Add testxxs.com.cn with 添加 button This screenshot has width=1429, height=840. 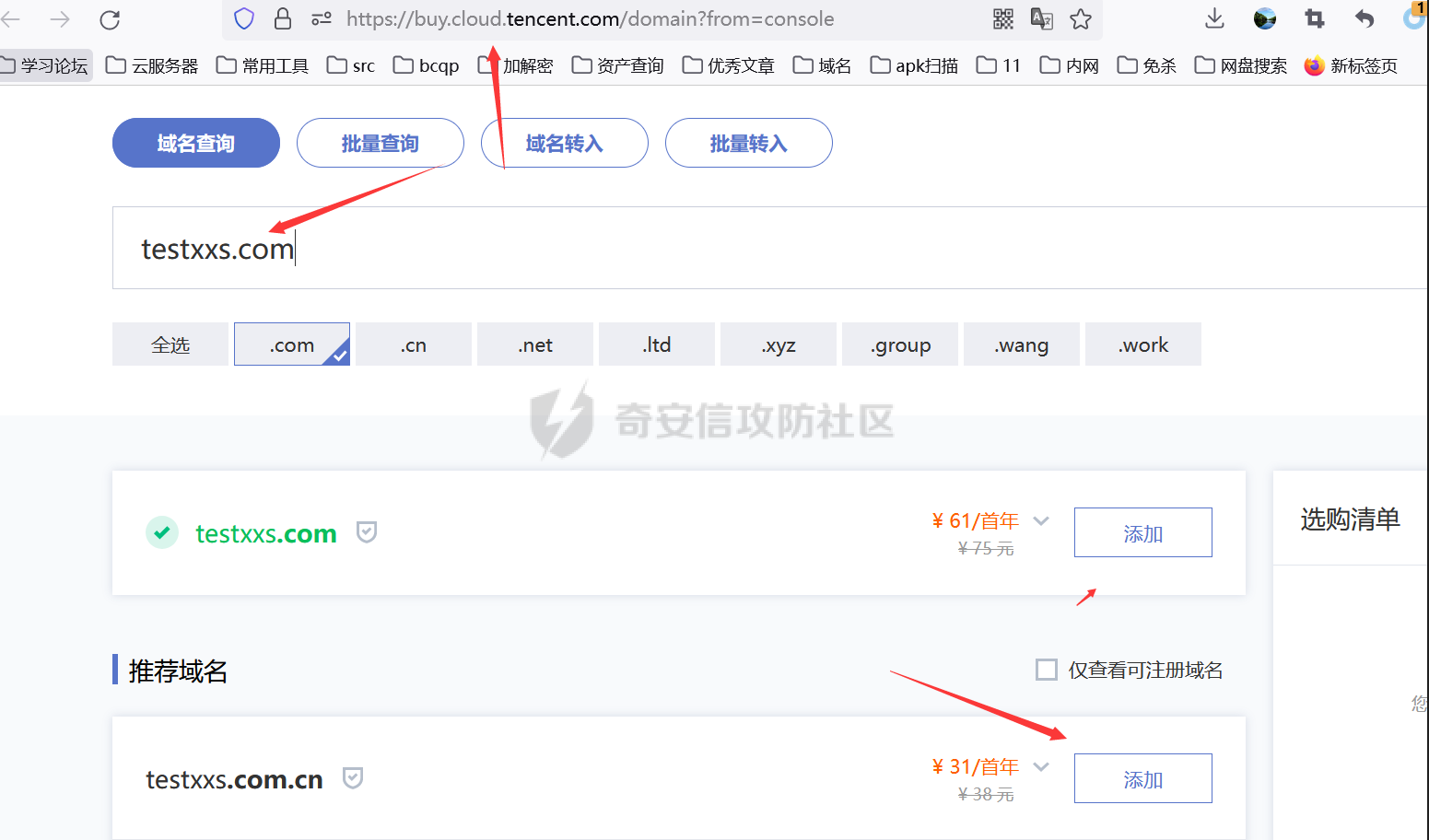[1143, 778]
